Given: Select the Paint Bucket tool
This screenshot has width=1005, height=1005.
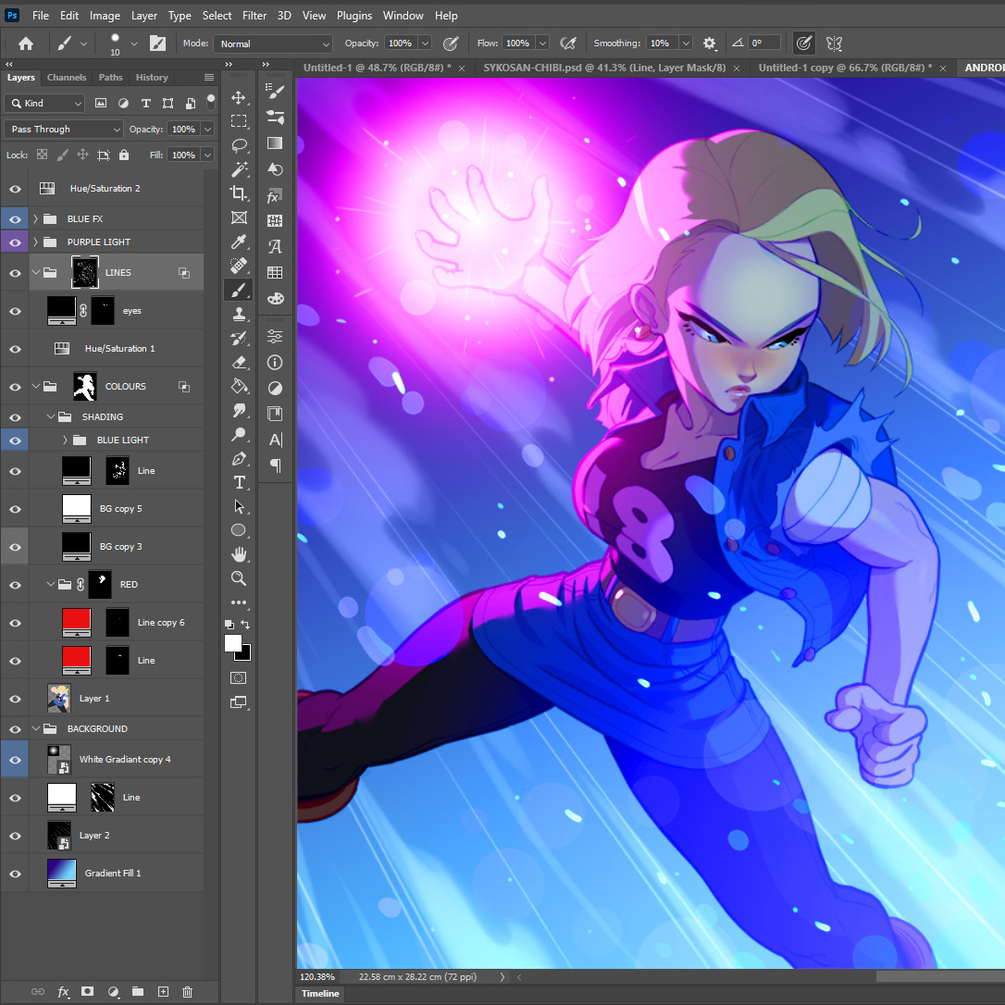Looking at the screenshot, I should pyautogui.click(x=238, y=386).
